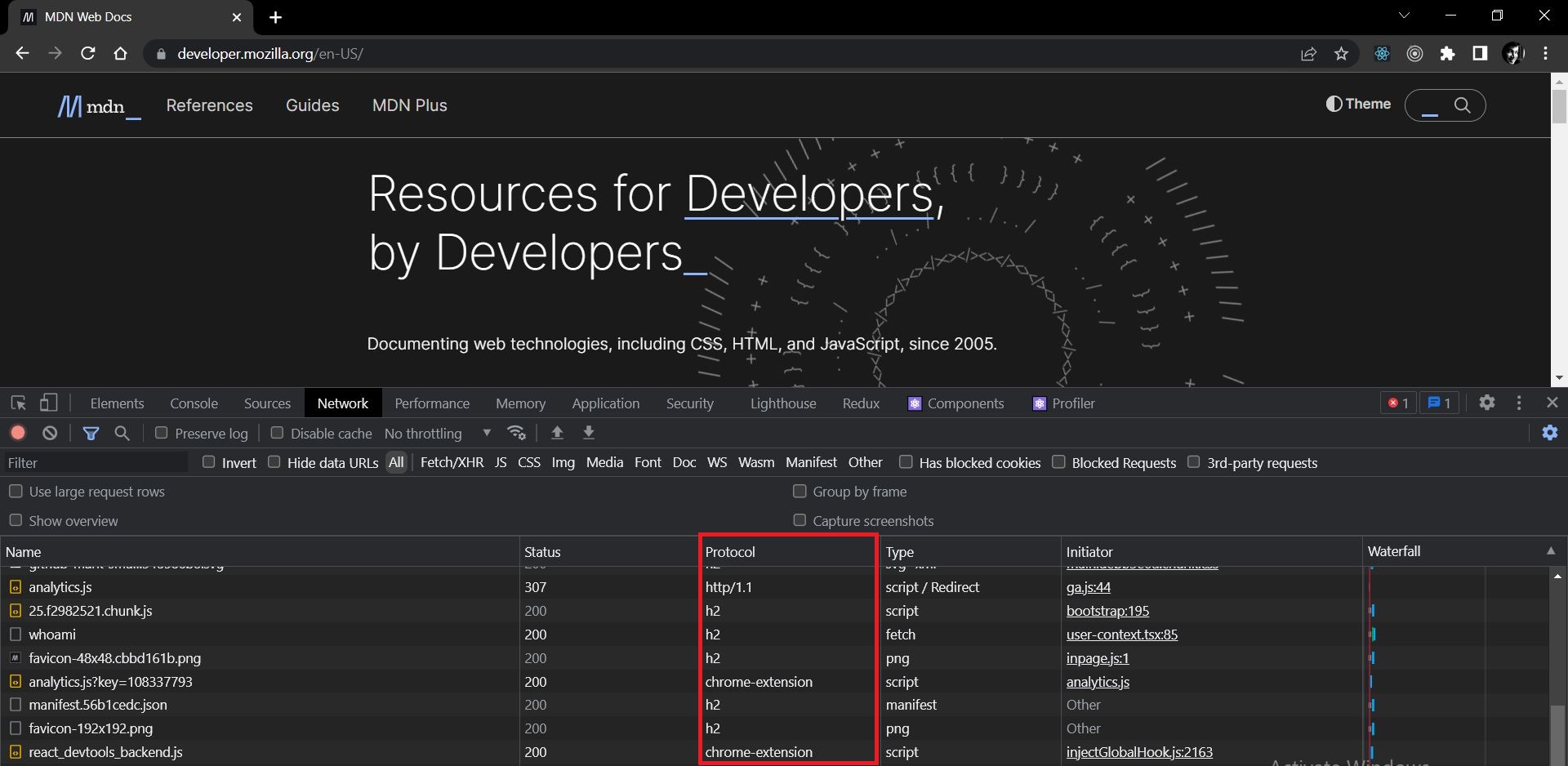The height and width of the screenshot is (766, 1568).
Task: Toggle the device toolbar icon
Action: 49,403
